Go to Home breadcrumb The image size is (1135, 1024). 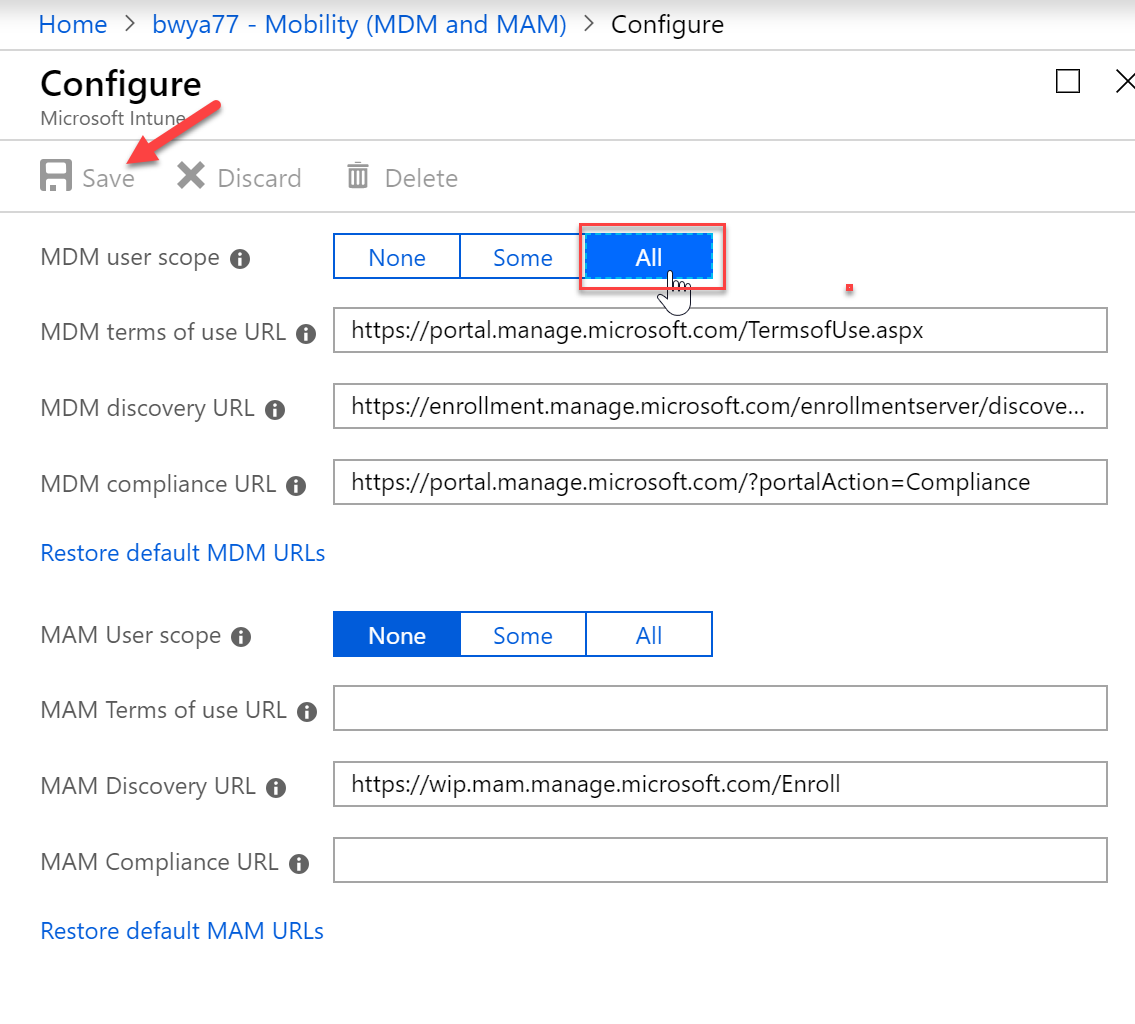72,24
